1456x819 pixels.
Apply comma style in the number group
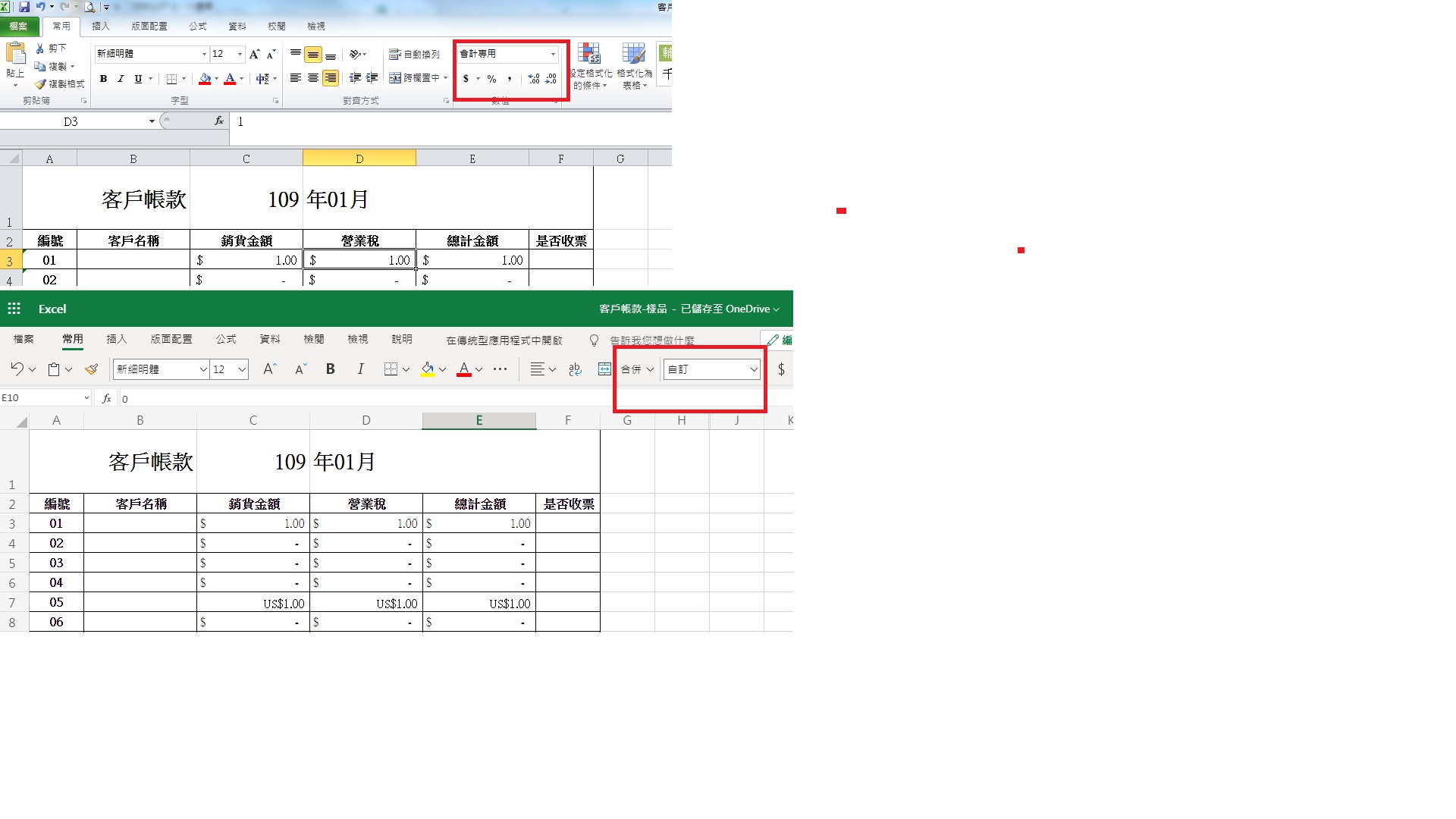tap(510, 78)
